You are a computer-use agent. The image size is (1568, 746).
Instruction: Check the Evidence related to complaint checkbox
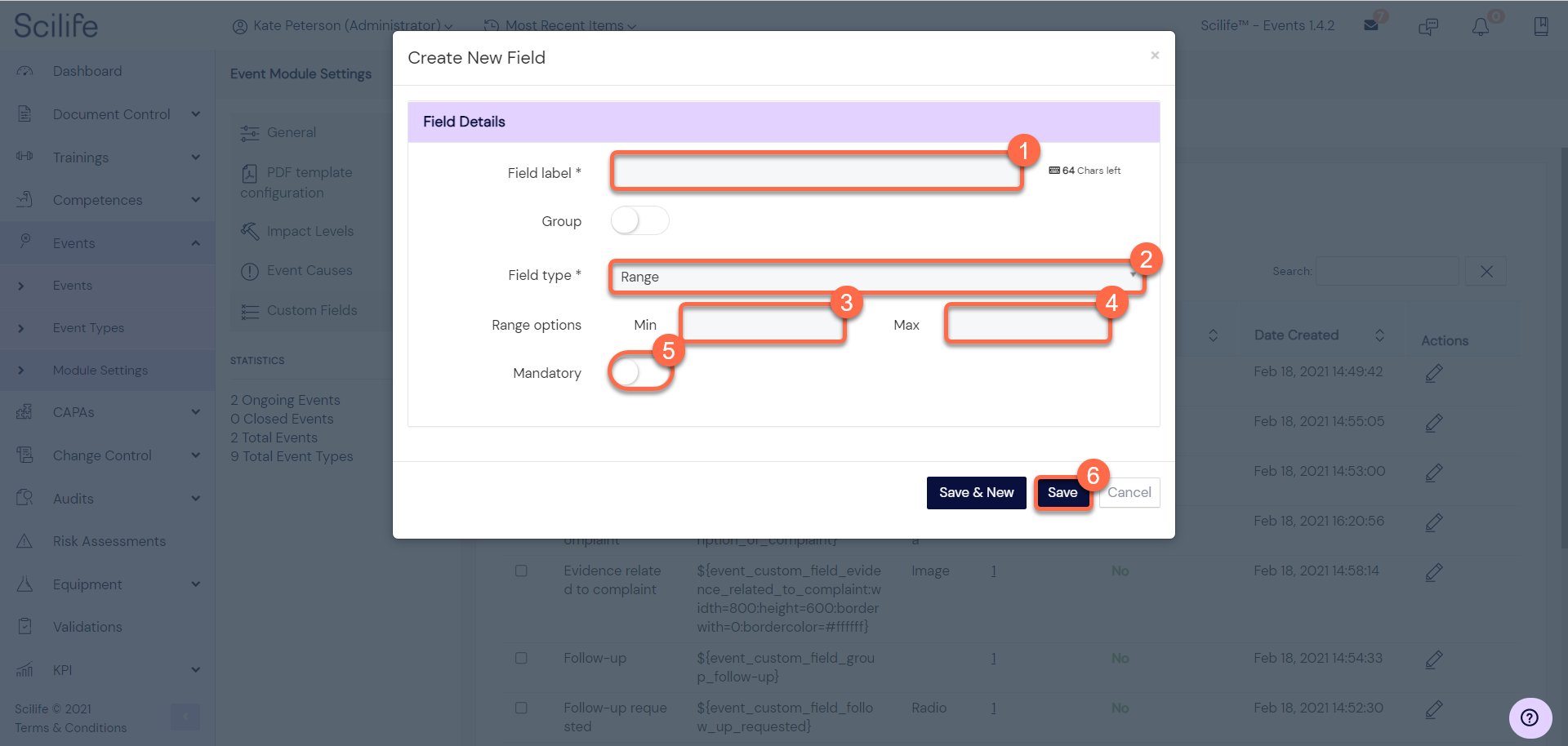[x=521, y=571]
